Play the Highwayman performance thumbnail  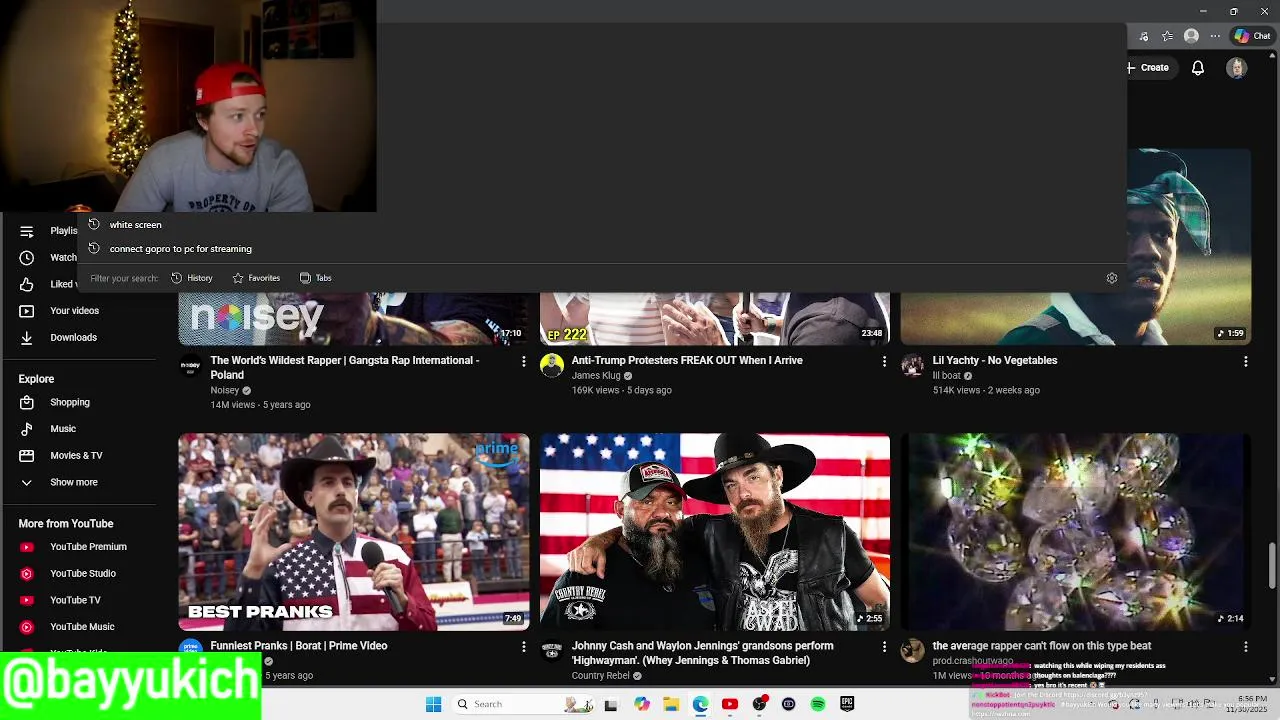click(x=715, y=532)
